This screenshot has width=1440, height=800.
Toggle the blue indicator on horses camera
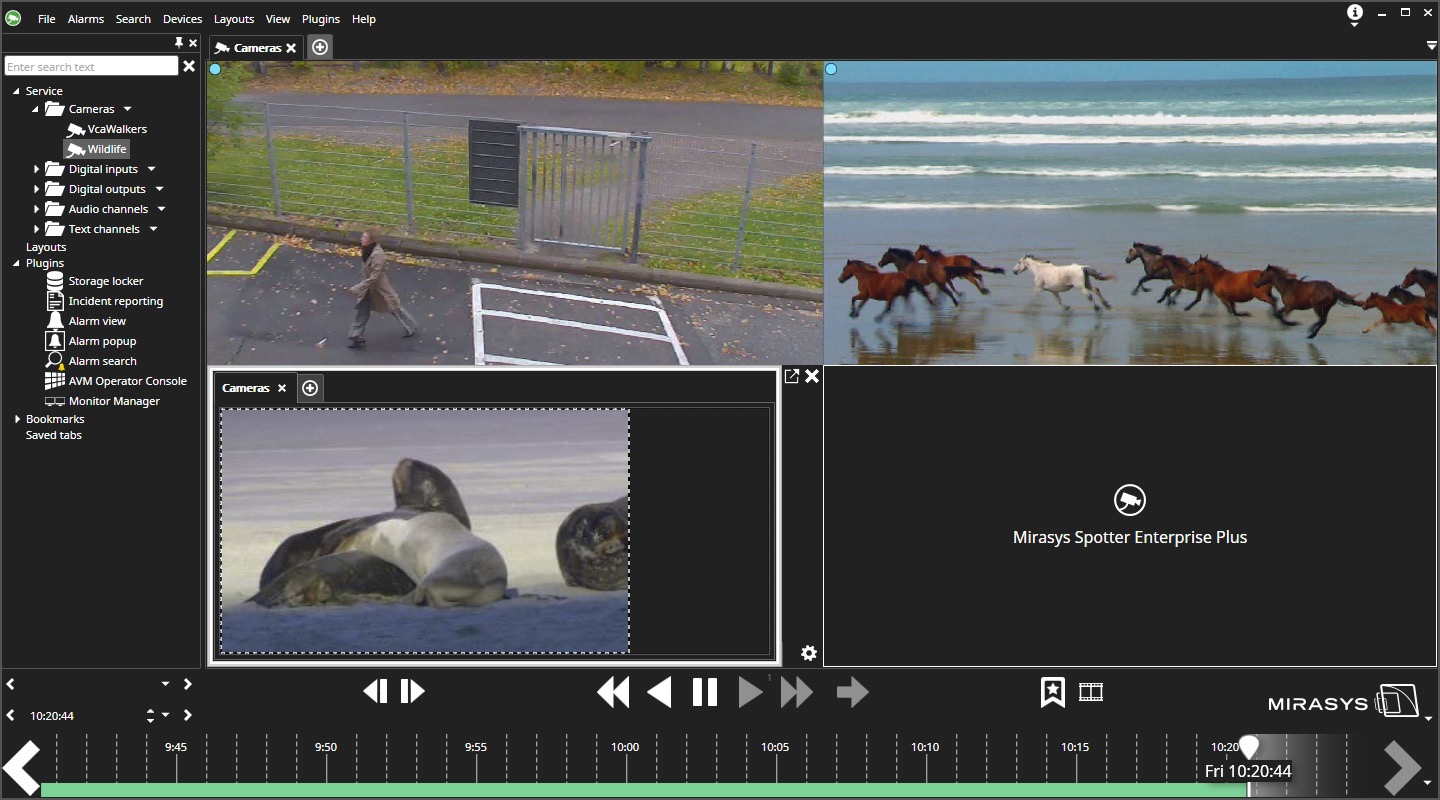coord(831,69)
